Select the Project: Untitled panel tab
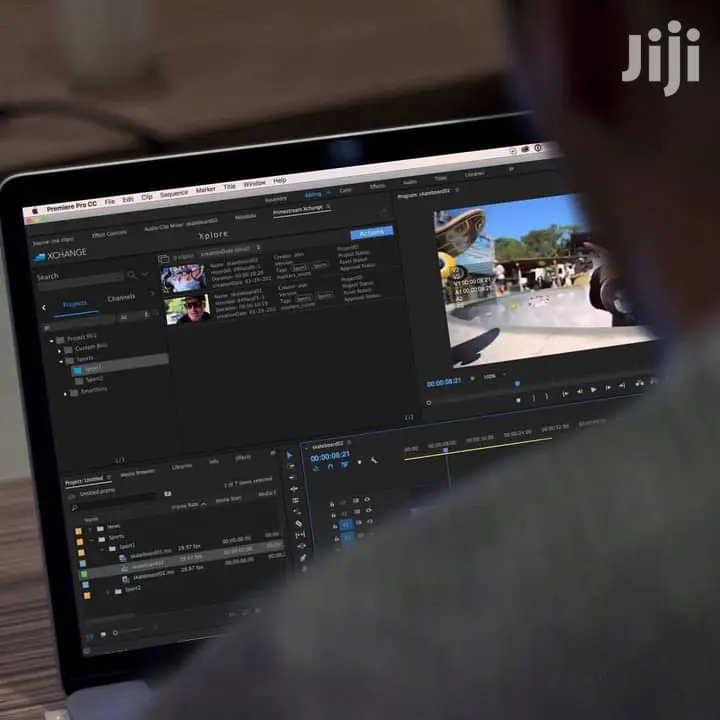720x720 pixels. pyautogui.click(x=84, y=481)
